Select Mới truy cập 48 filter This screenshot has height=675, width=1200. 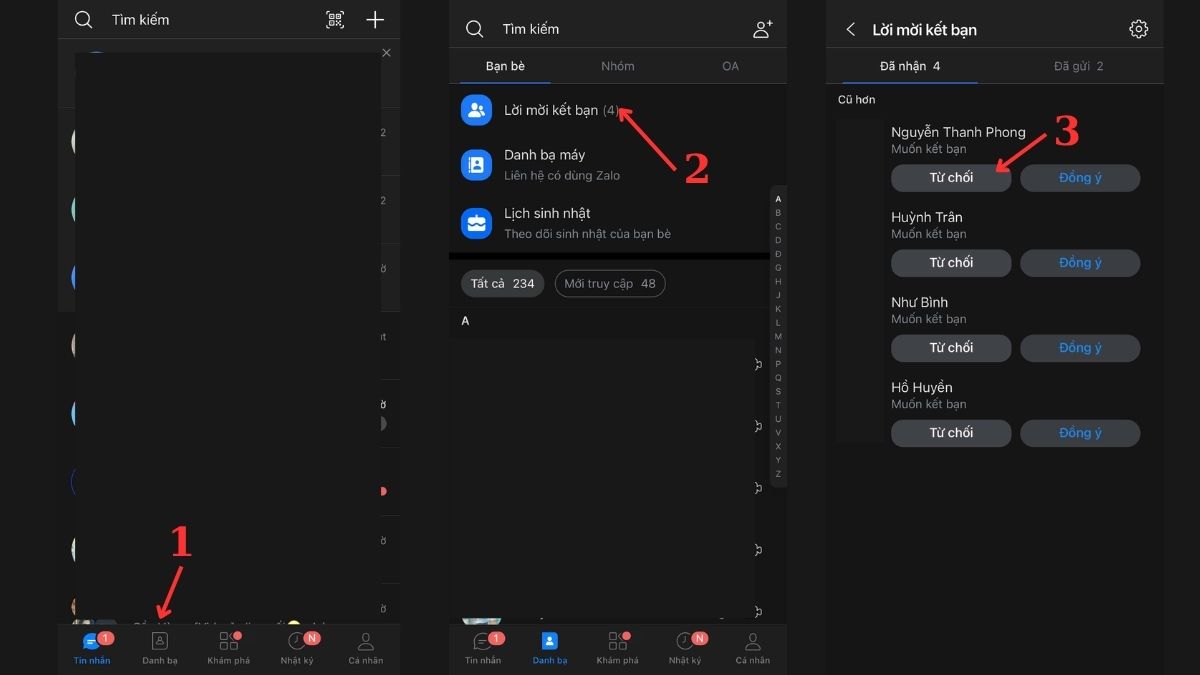point(610,283)
